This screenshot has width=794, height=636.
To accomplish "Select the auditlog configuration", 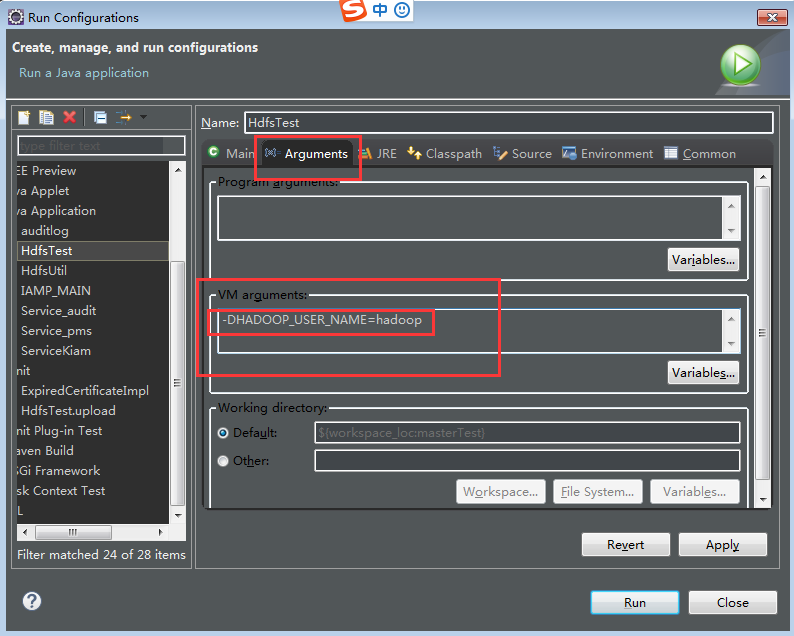I will point(45,231).
